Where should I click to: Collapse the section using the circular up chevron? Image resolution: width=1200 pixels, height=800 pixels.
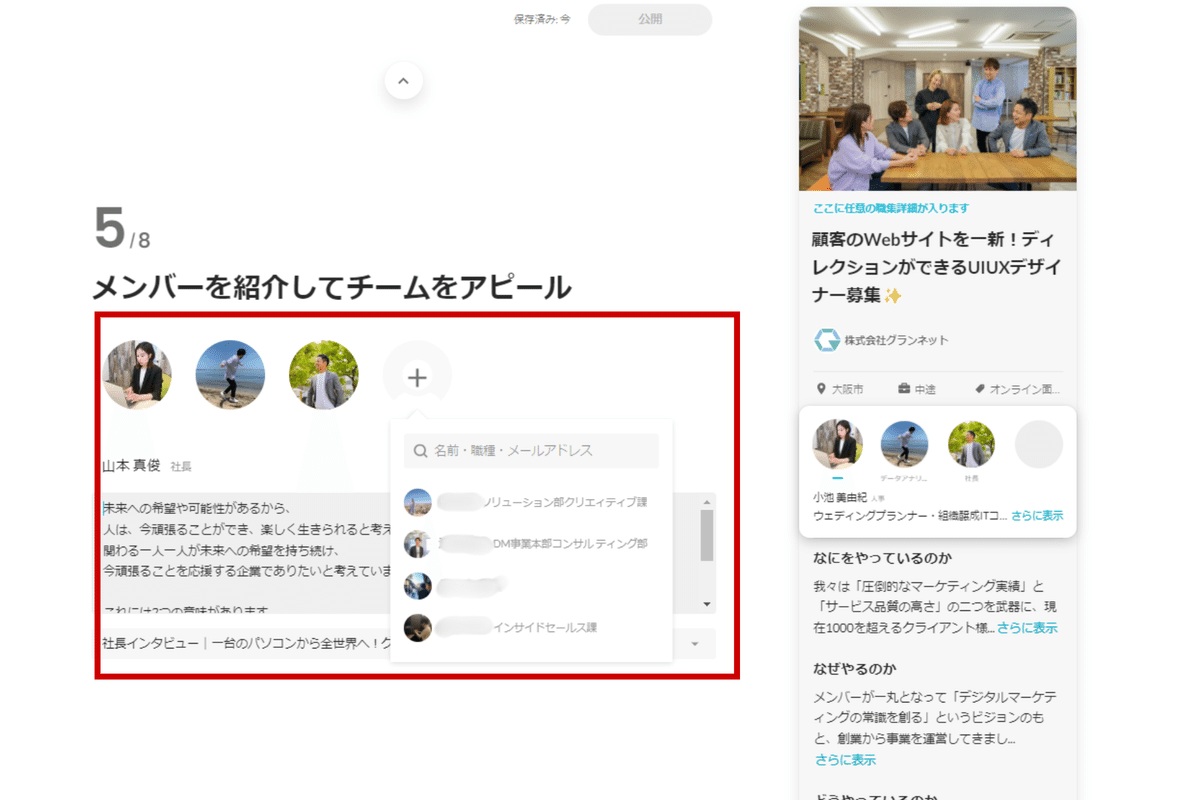tap(403, 80)
